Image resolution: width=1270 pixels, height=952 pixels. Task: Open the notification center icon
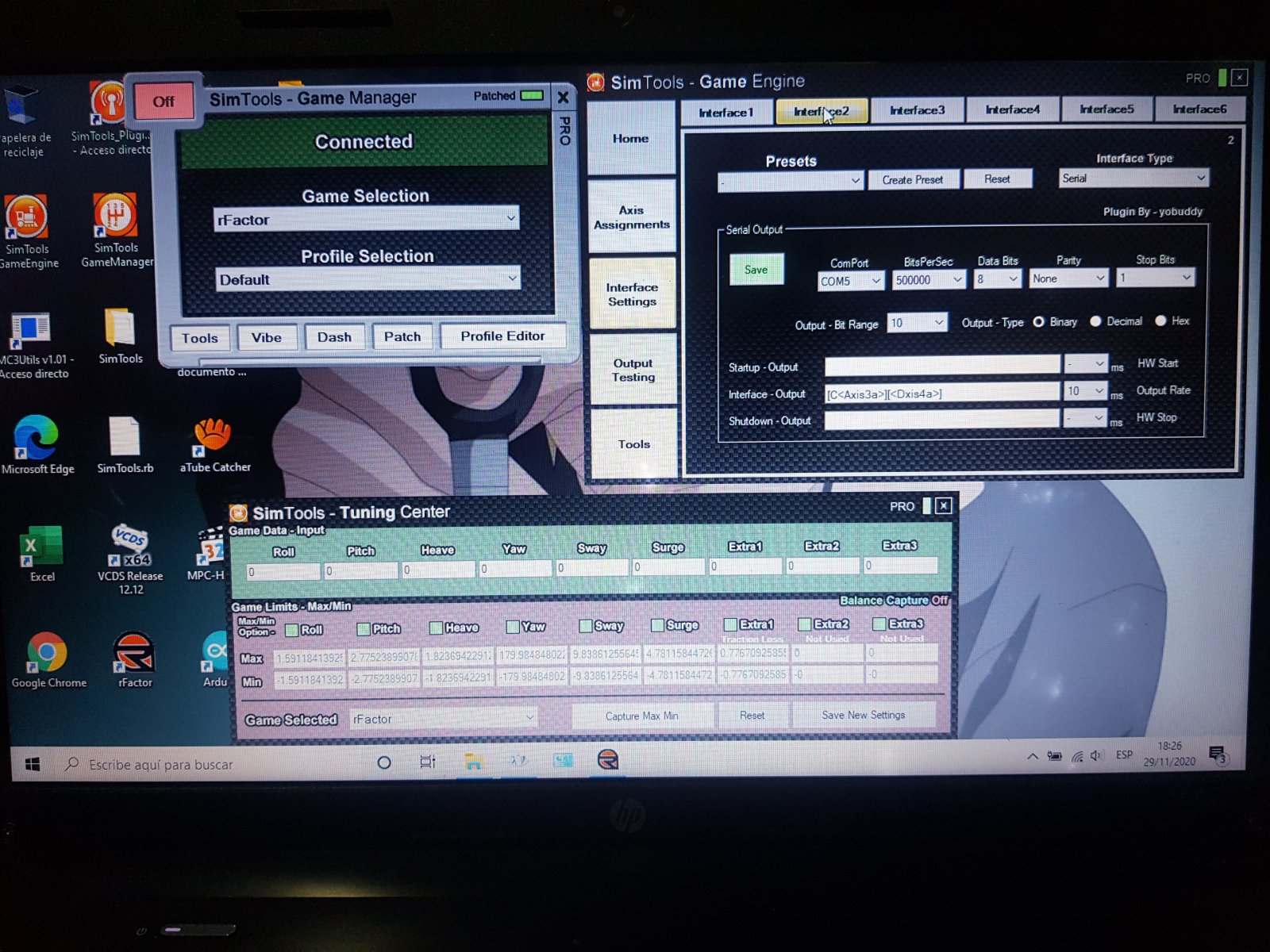tap(1217, 754)
